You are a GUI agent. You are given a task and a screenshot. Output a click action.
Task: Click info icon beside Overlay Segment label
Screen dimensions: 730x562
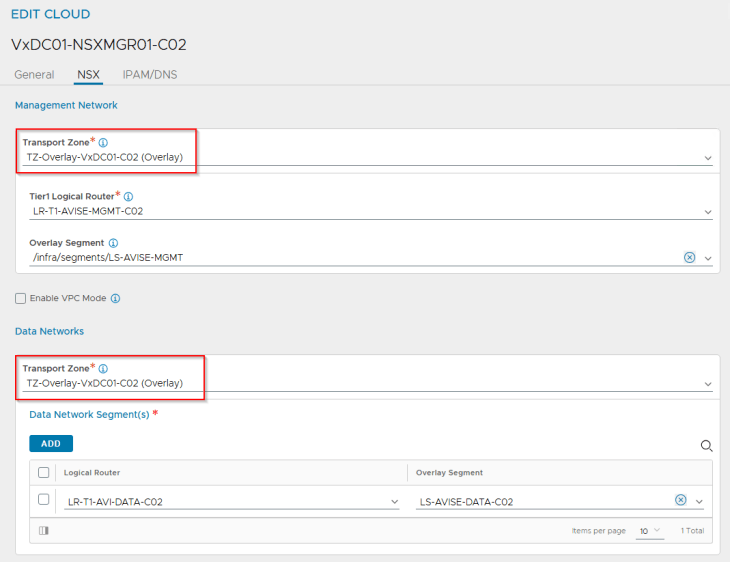pos(113,243)
